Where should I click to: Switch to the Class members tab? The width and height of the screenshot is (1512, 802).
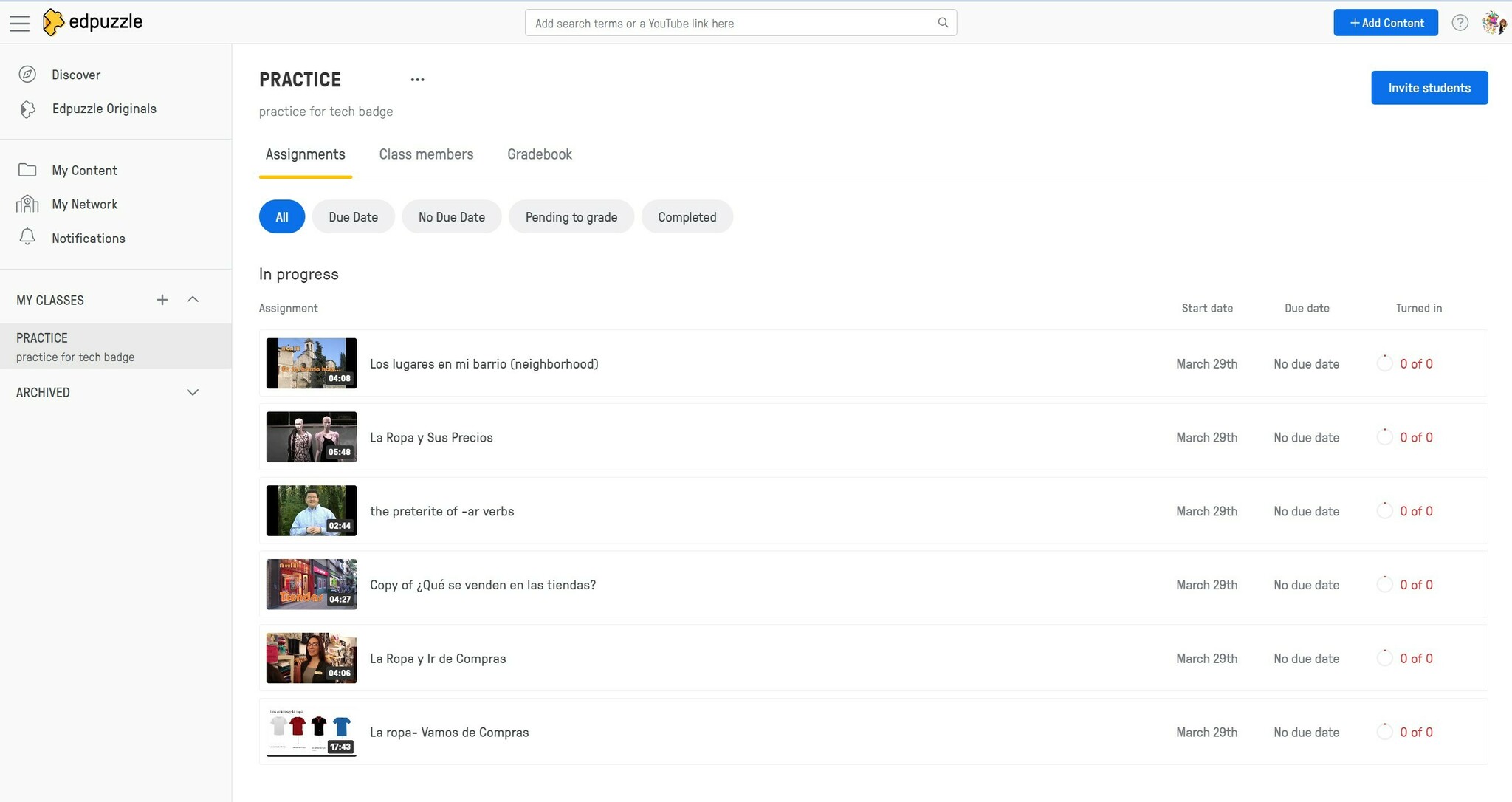426,154
